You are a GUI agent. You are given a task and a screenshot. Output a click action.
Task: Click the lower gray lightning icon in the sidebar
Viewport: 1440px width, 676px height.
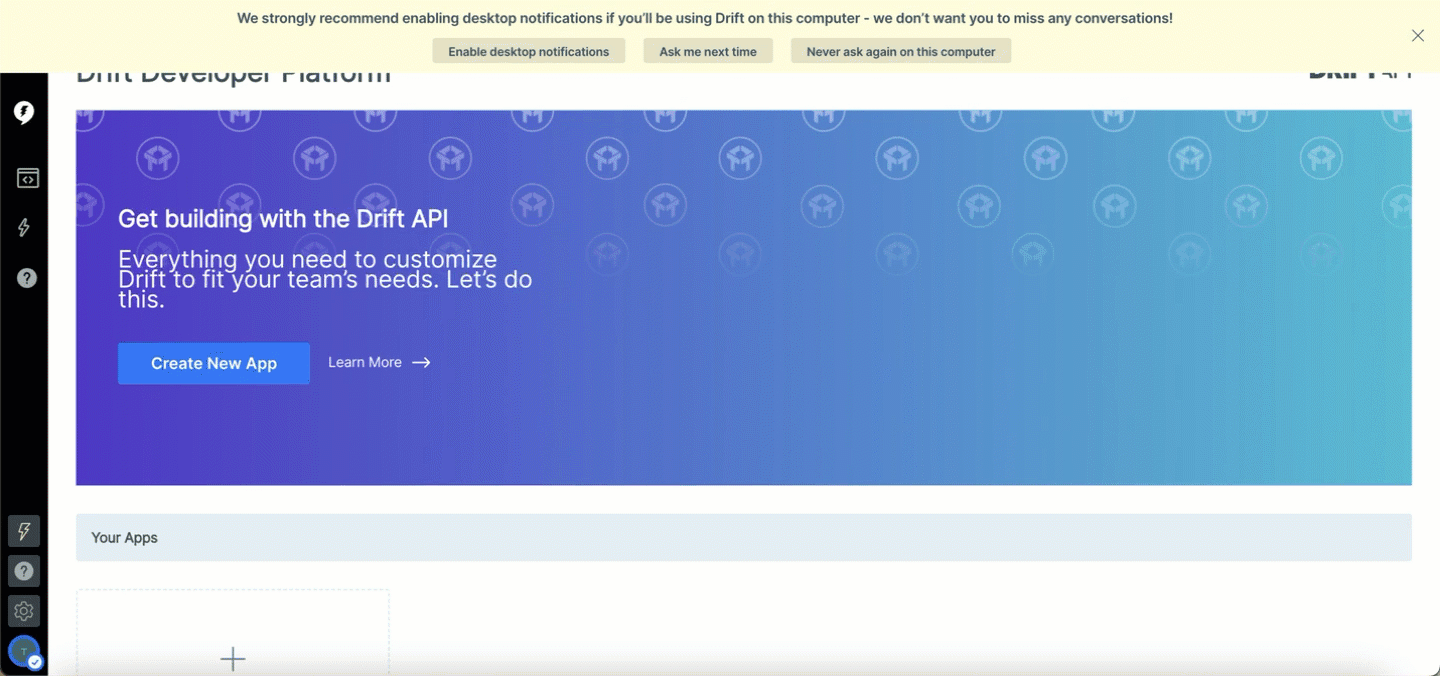pyautogui.click(x=24, y=531)
